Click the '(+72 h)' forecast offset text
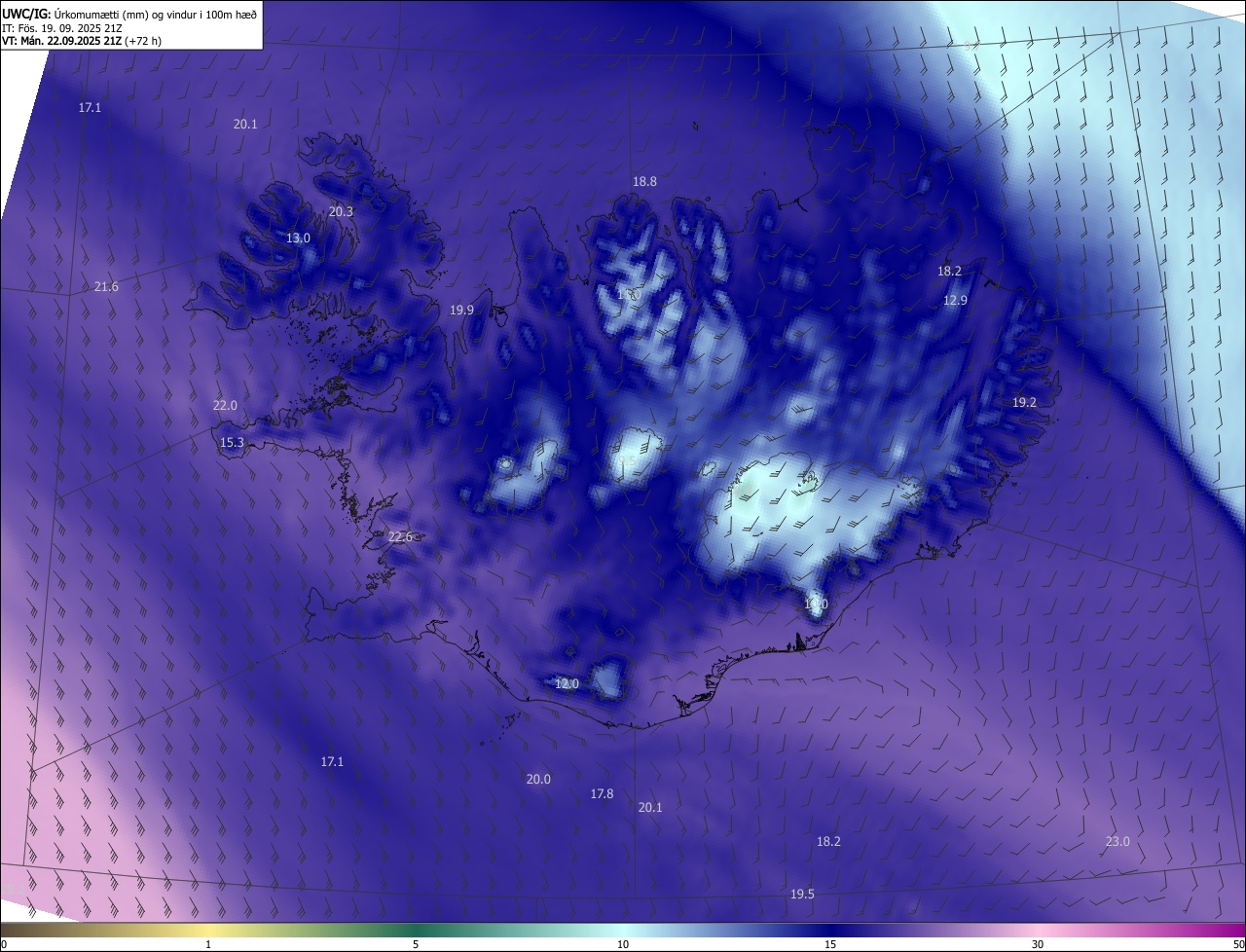Viewport: 1246px width, 952px height. pos(145,41)
